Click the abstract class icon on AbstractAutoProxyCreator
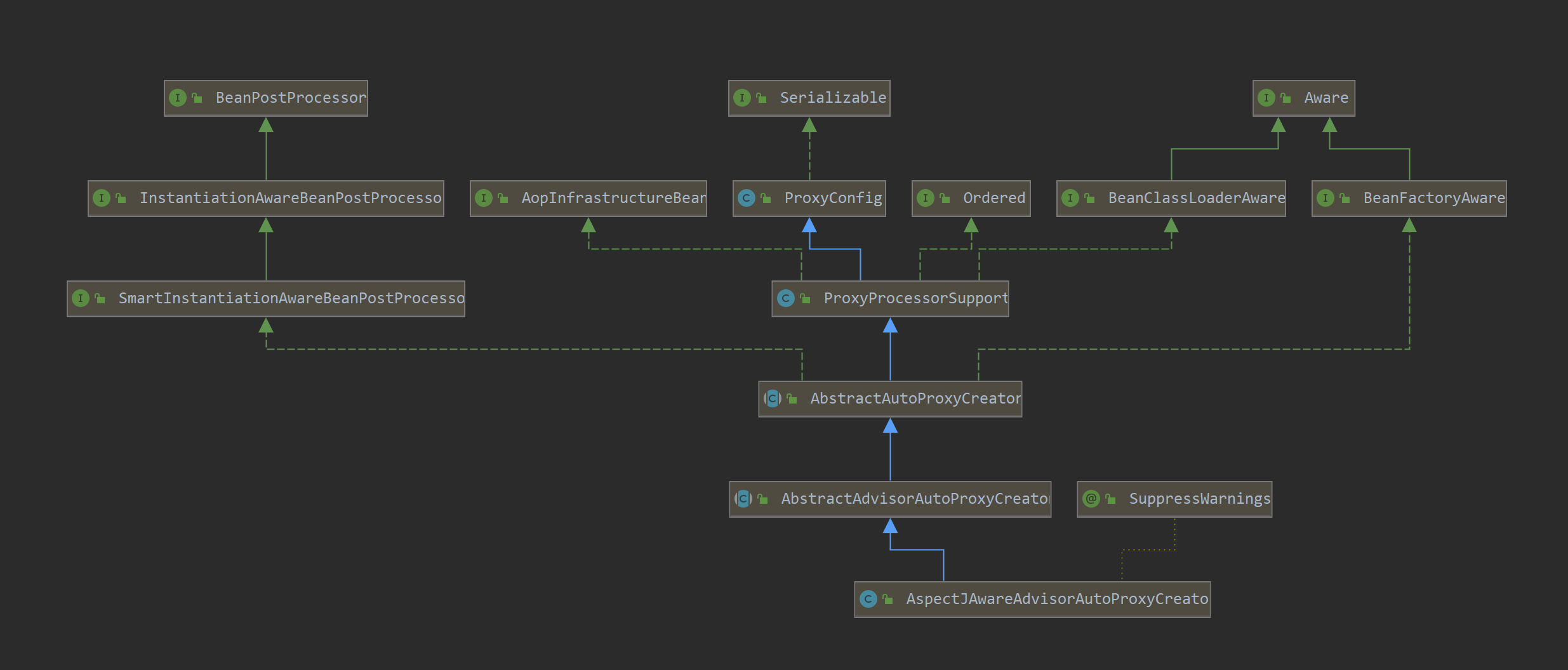1568x670 pixels. click(x=773, y=398)
